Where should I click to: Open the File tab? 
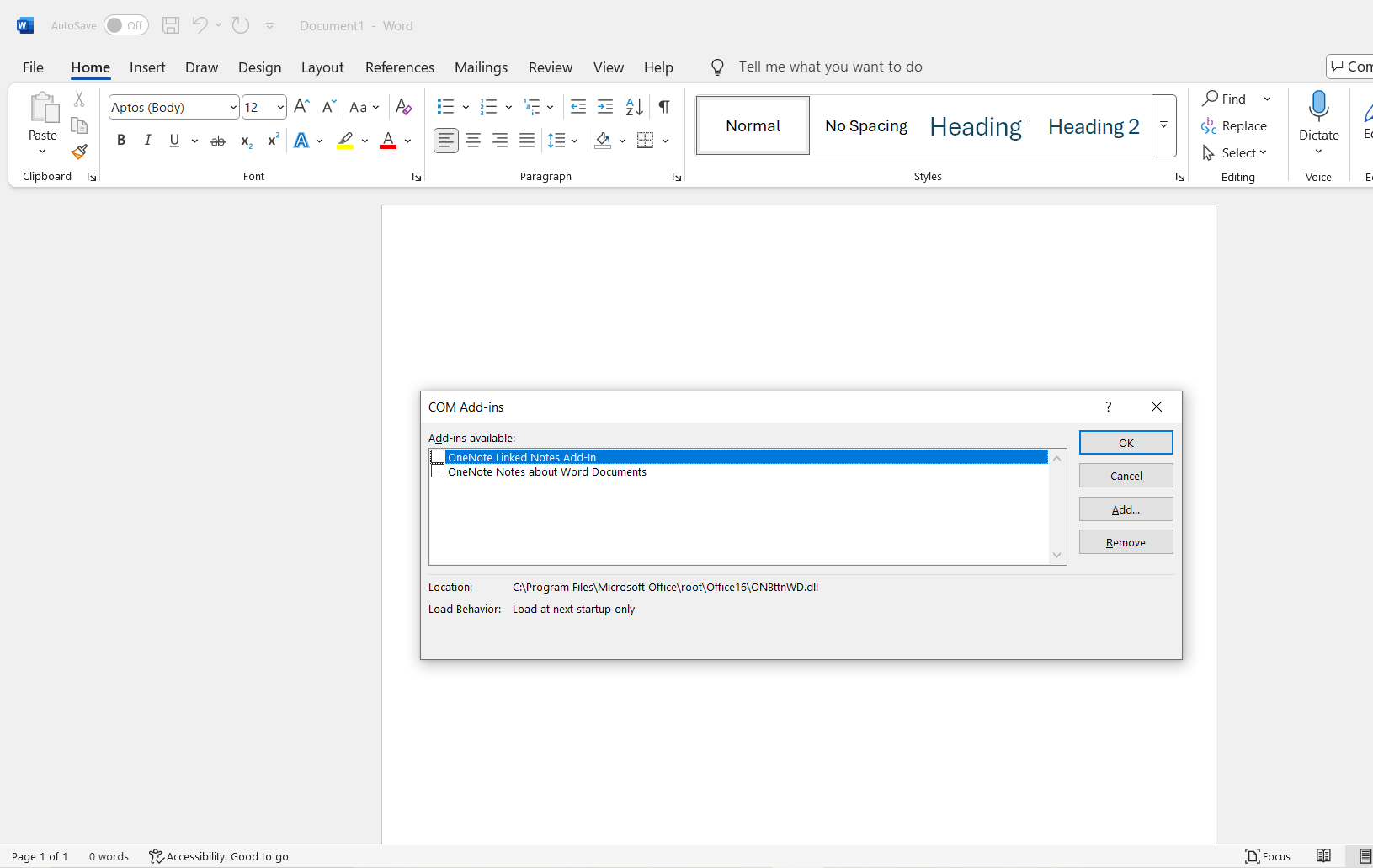(x=33, y=67)
